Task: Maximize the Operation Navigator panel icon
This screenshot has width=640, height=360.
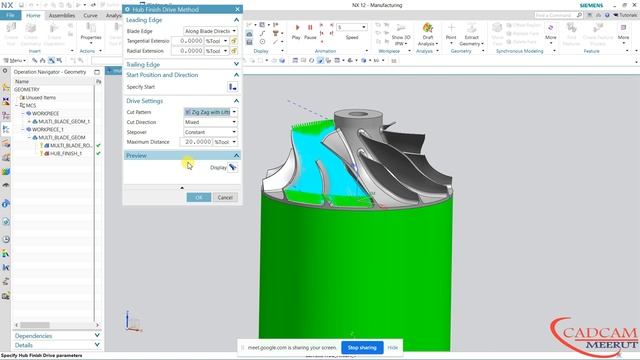Action: pos(97,72)
